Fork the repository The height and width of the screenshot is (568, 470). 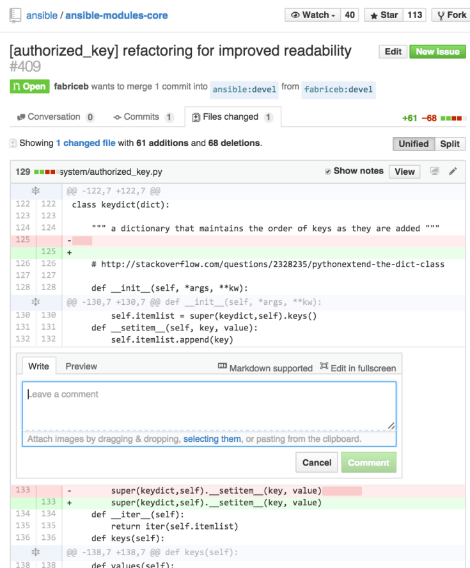451,15
